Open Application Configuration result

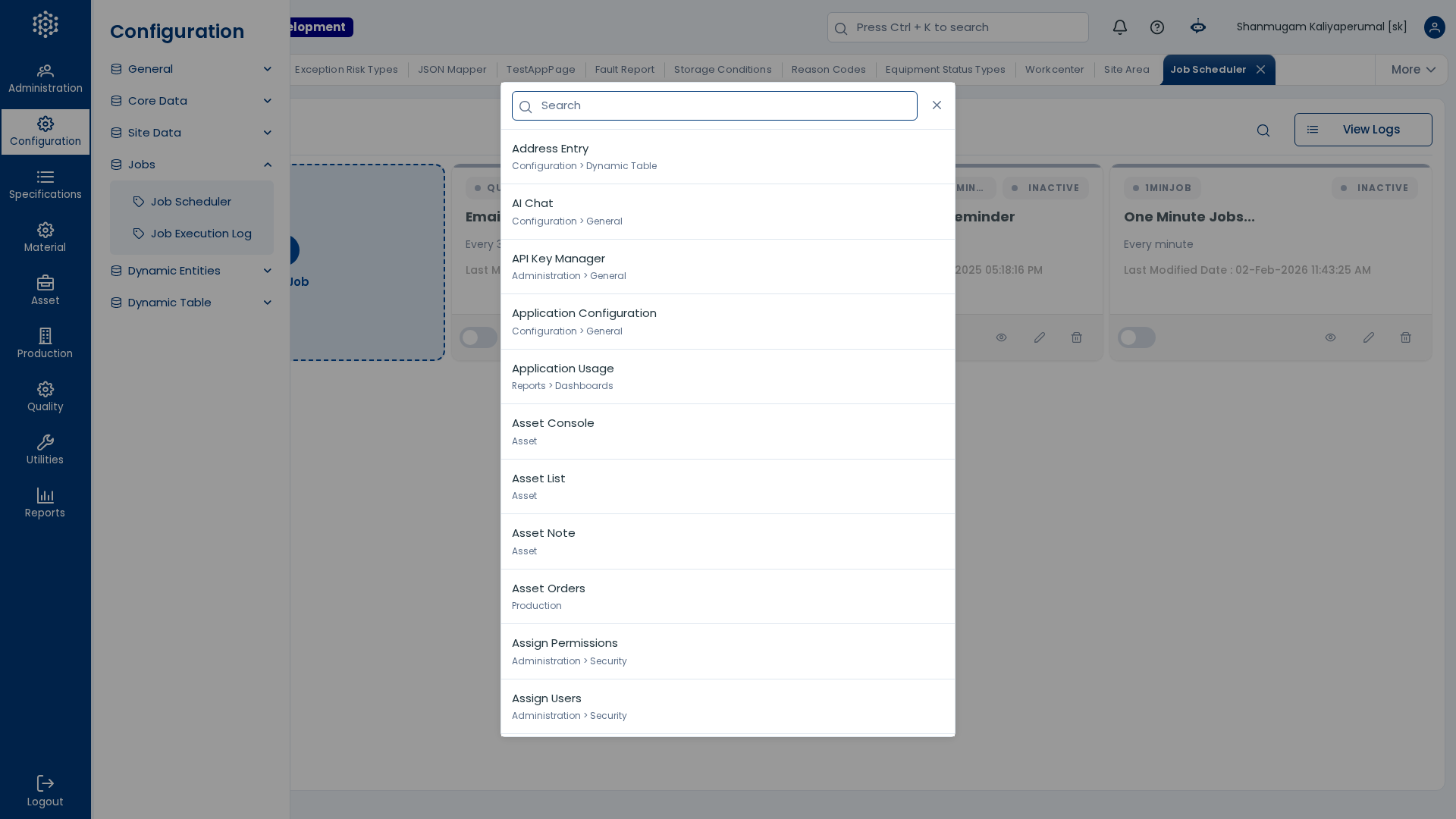(728, 322)
